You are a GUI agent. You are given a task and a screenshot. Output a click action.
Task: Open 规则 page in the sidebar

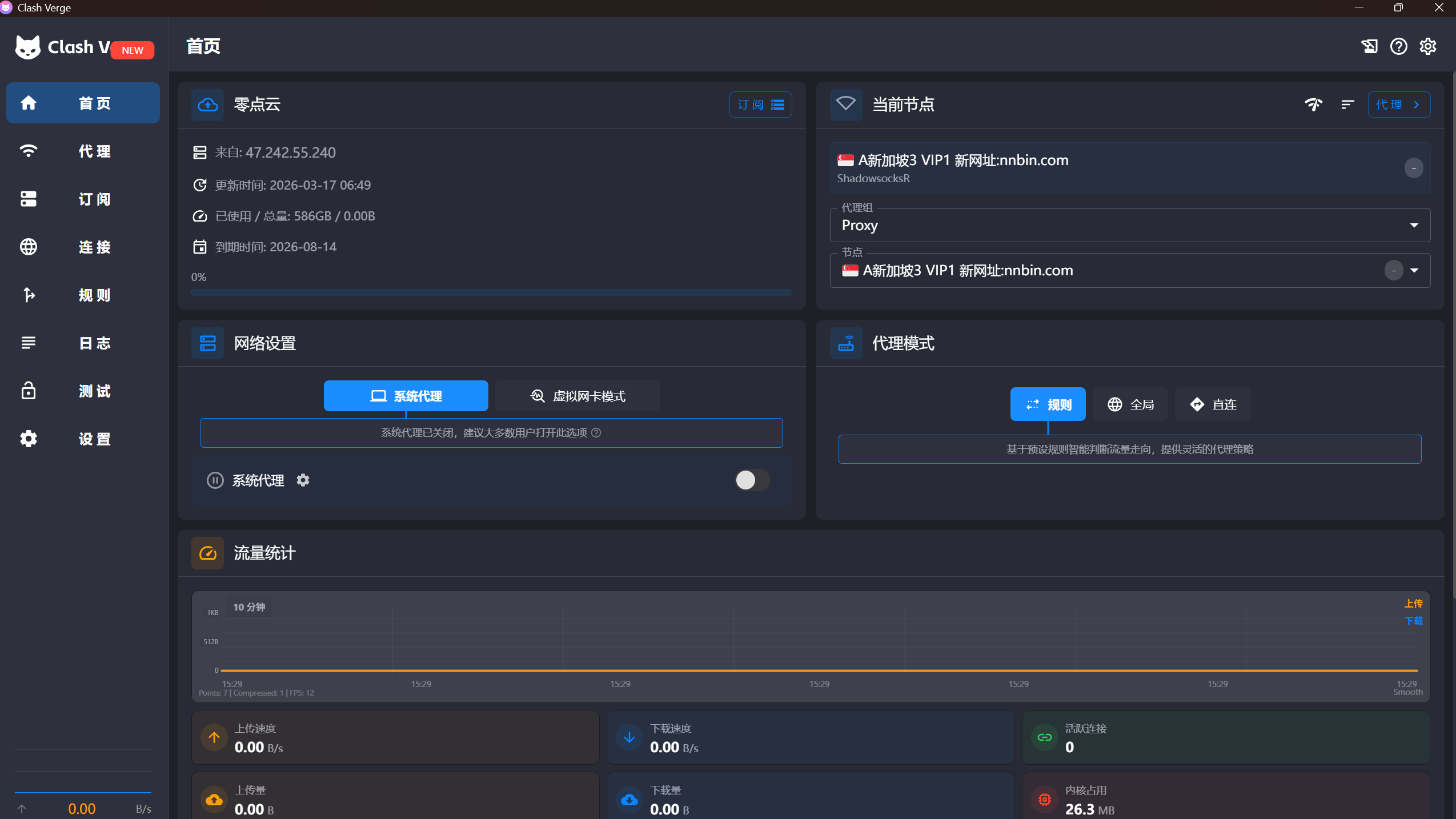83,295
